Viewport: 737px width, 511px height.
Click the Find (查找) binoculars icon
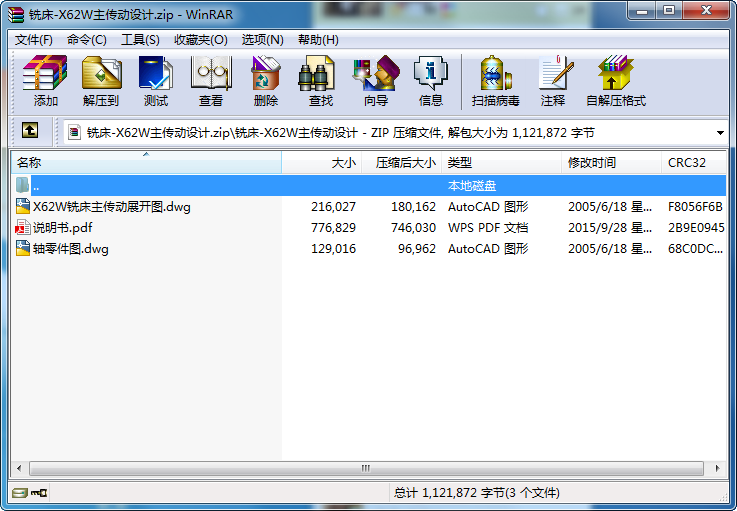[x=316, y=73]
